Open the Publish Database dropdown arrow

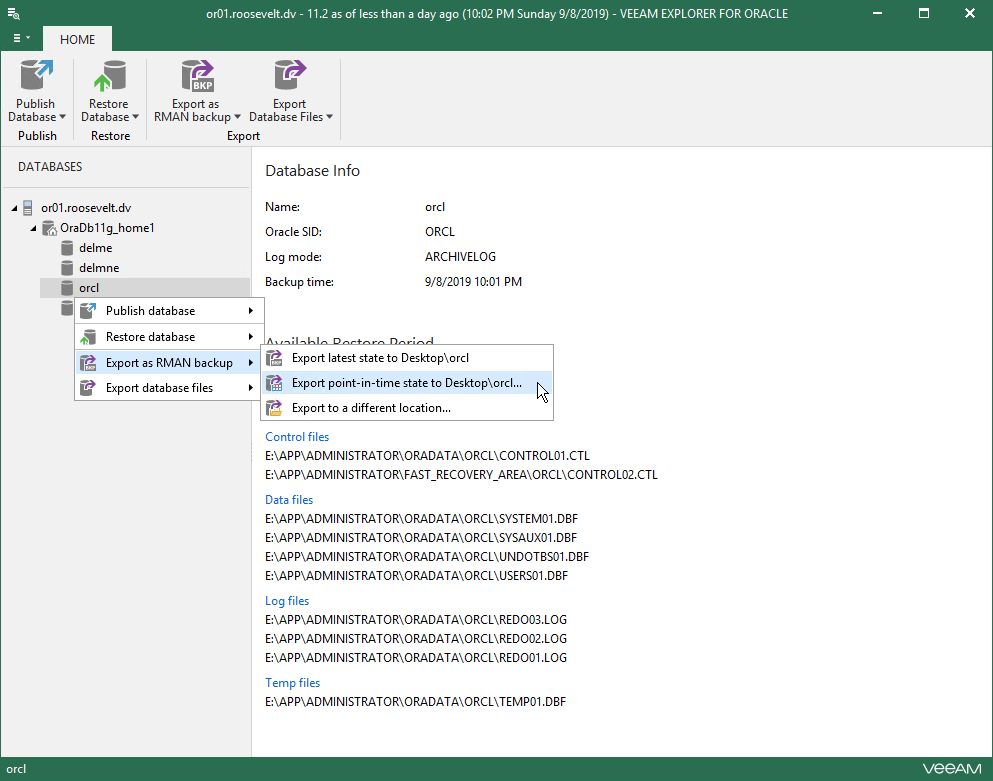click(63, 117)
